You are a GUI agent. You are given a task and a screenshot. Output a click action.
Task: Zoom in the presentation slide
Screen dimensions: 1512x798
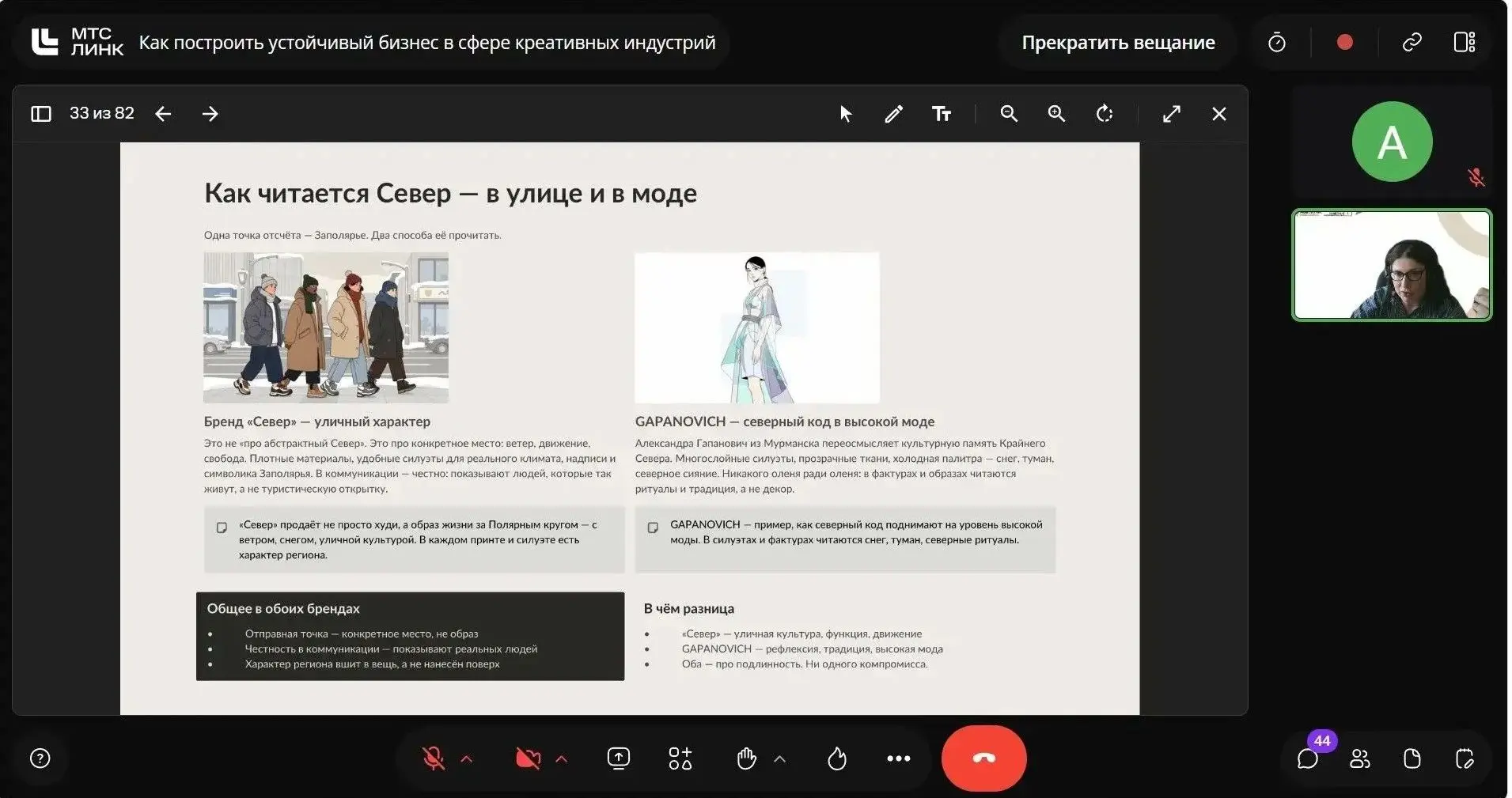tap(1056, 114)
